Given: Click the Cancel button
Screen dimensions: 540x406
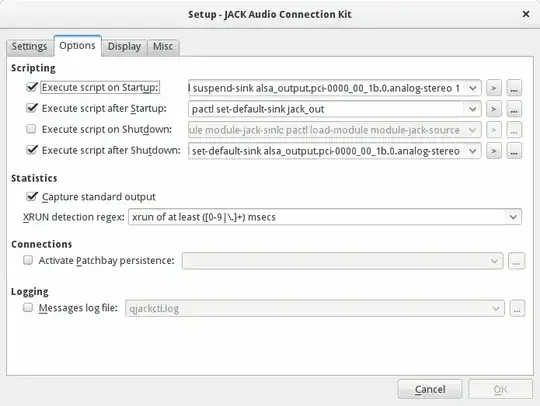Looking at the screenshot, I should 430,389.
